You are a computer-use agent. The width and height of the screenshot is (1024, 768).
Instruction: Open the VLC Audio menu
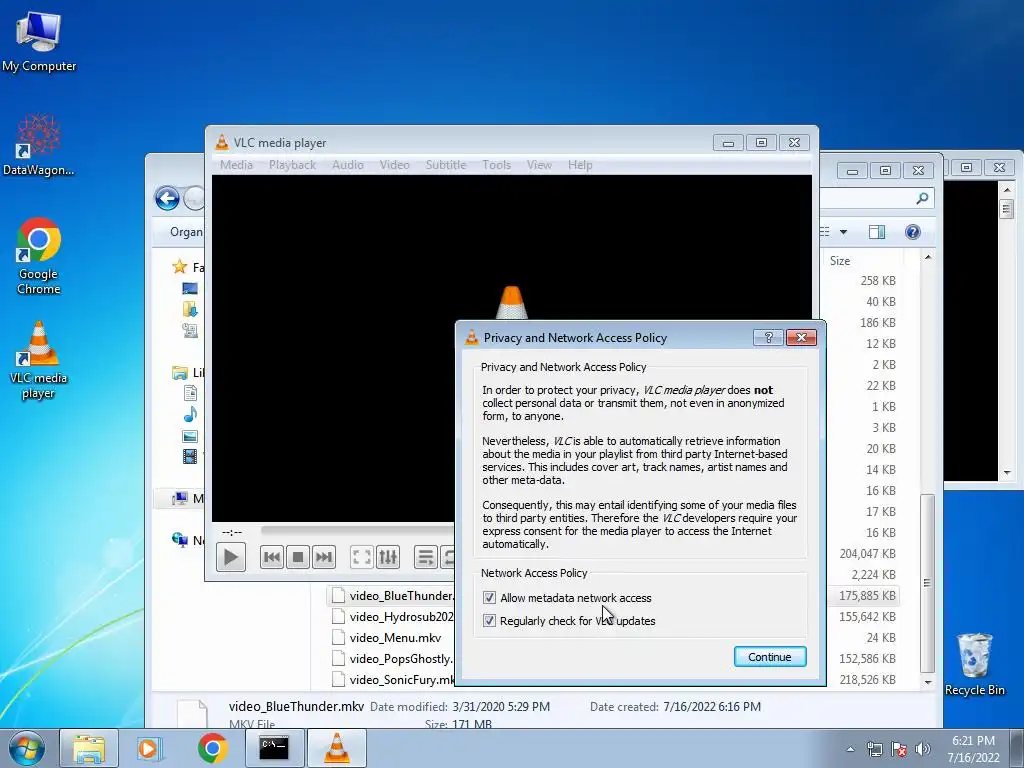[x=347, y=165]
